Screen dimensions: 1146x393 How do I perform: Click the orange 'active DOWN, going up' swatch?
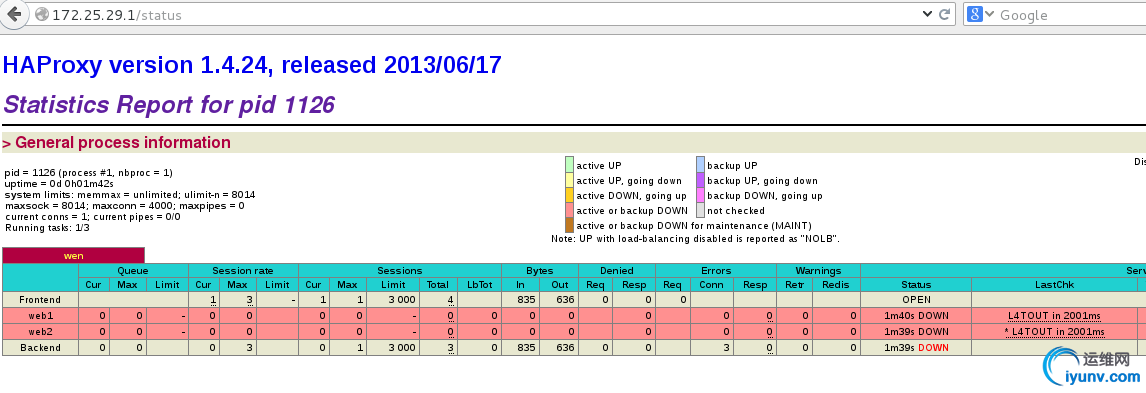click(x=569, y=195)
